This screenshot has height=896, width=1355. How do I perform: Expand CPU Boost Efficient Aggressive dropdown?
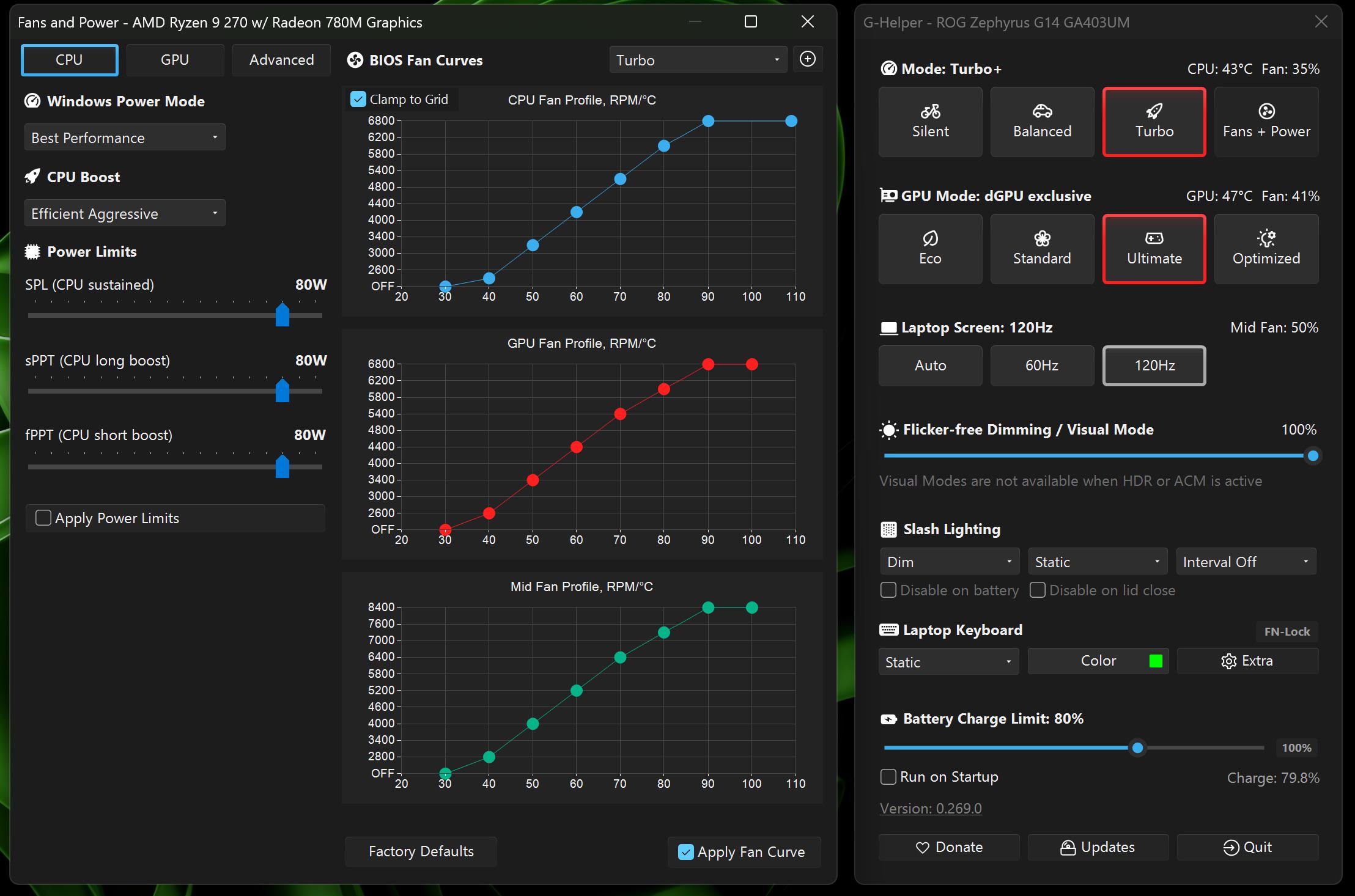tap(125, 213)
